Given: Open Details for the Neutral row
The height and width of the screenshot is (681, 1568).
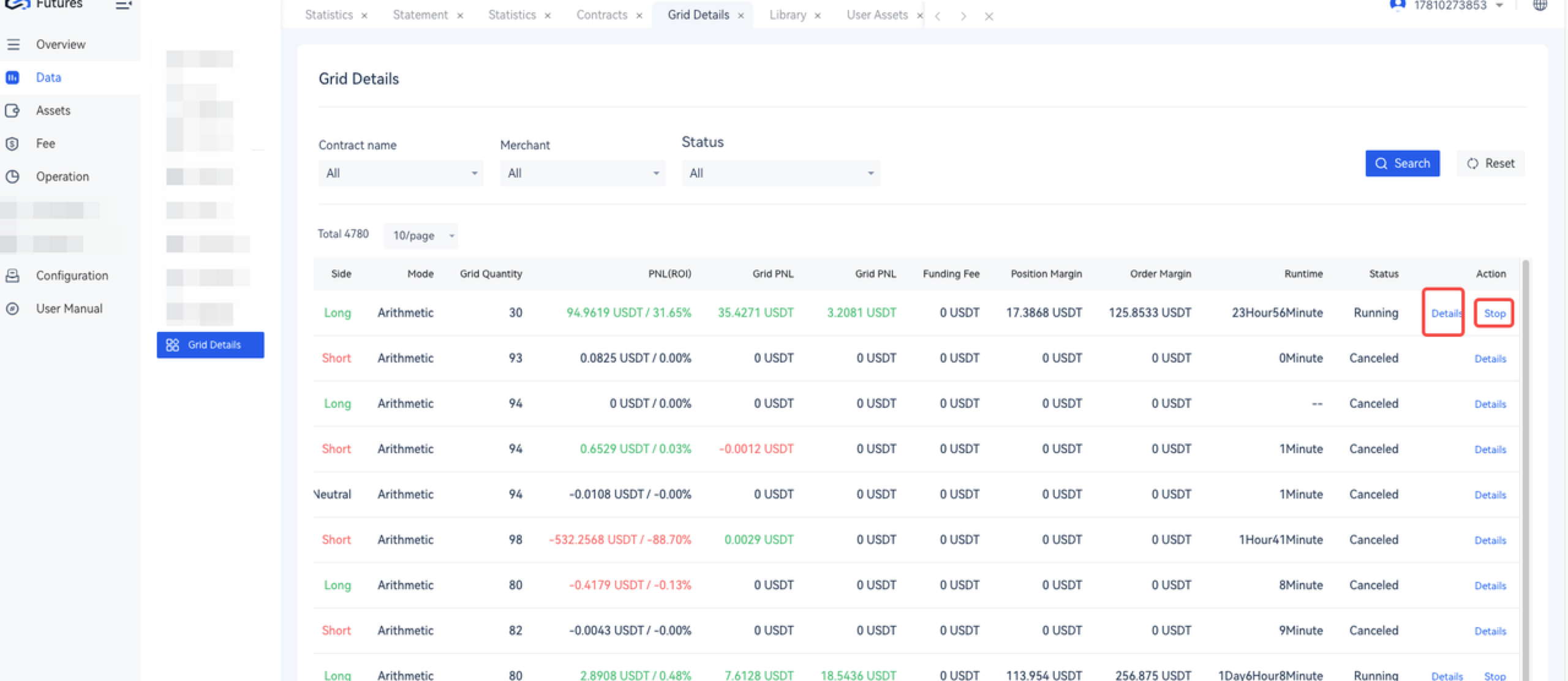Looking at the screenshot, I should [x=1490, y=494].
